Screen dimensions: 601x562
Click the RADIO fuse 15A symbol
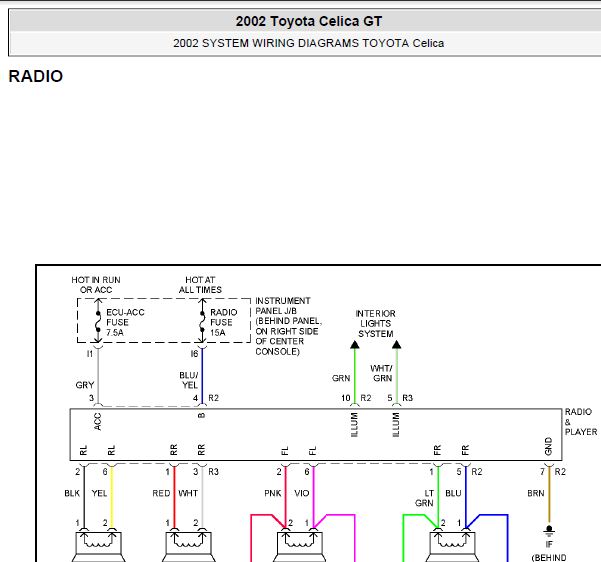click(x=202, y=321)
